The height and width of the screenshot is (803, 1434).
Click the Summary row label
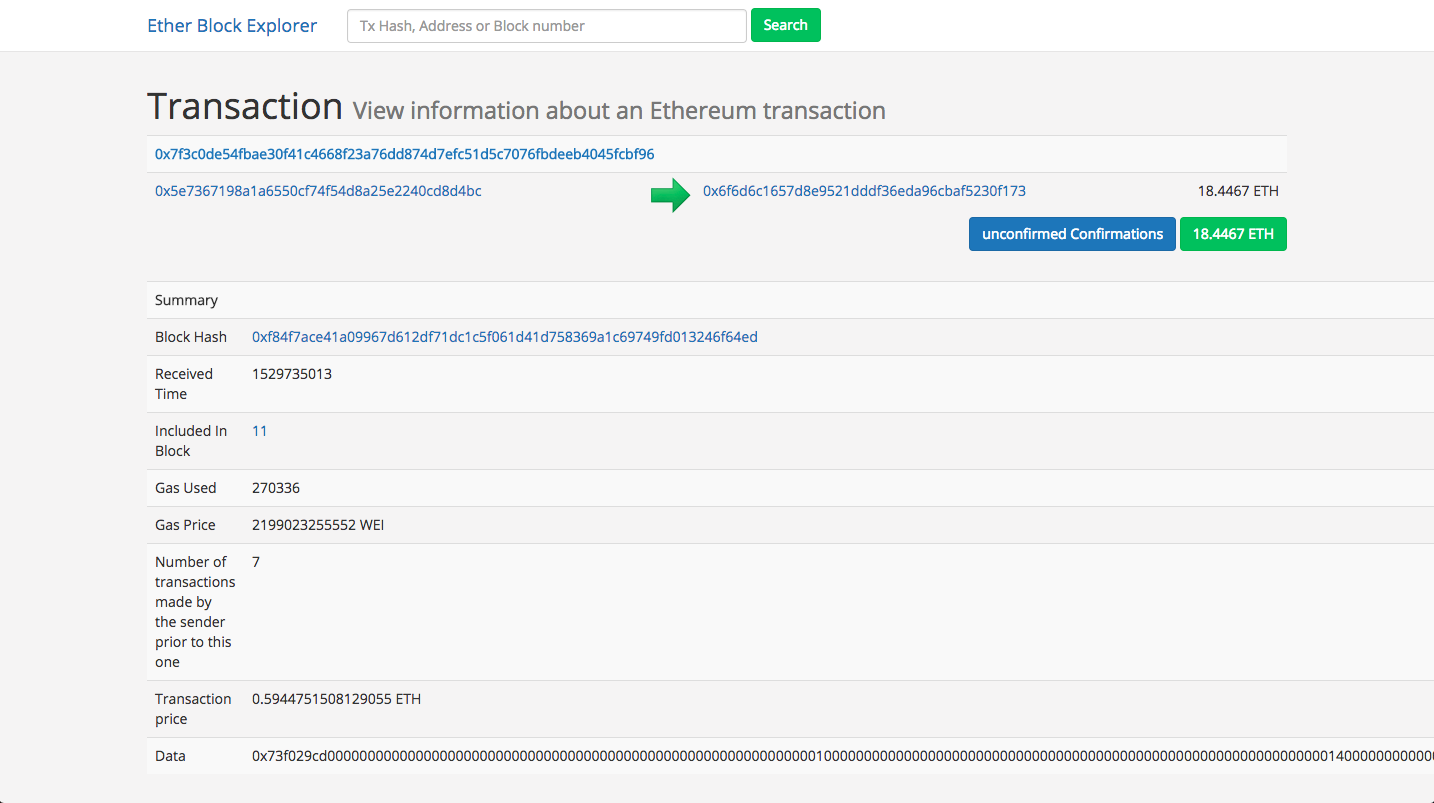coord(186,300)
